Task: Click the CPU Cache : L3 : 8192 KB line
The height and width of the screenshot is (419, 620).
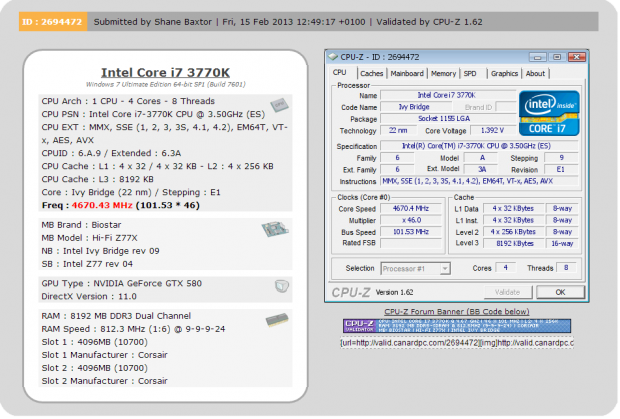Action: pyautogui.click(x=97, y=179)
